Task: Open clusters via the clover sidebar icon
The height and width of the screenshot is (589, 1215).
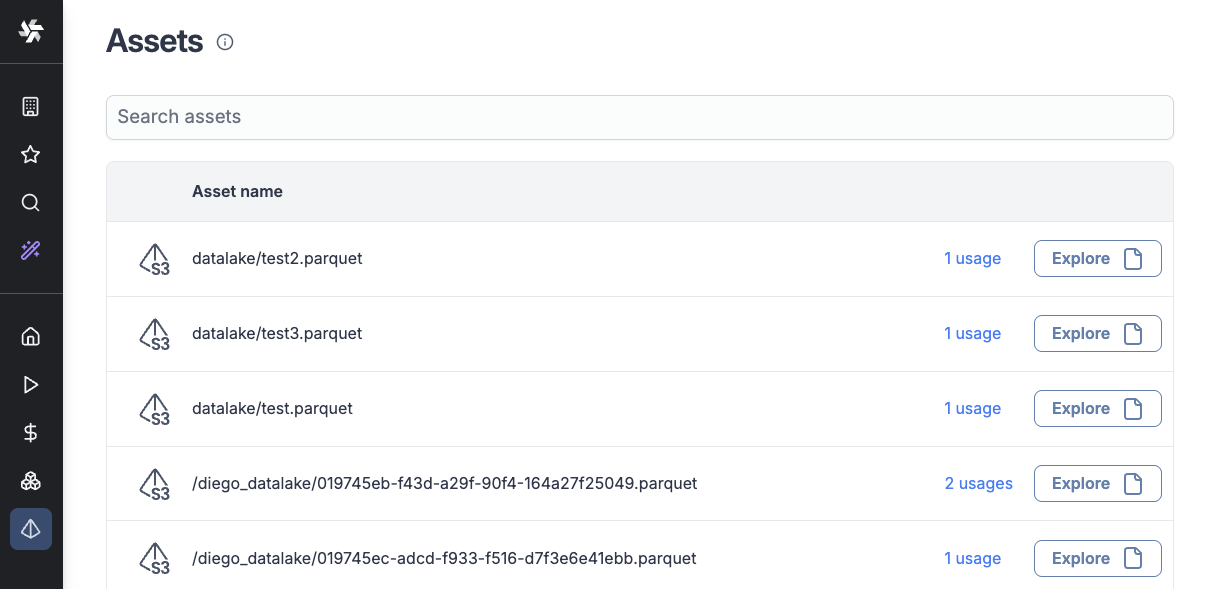Action: click(x=31, y=481)
